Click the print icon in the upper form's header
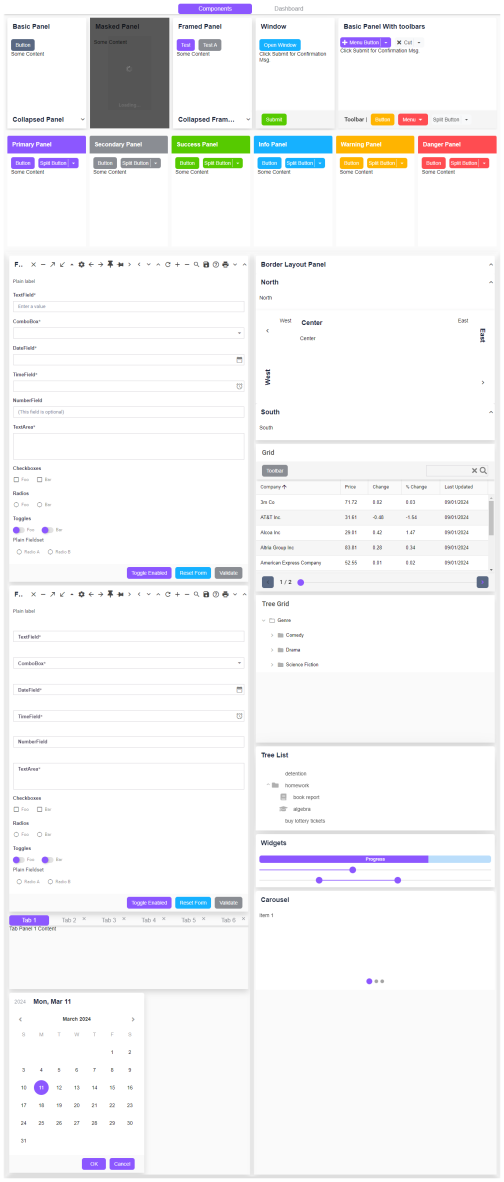Screen dimensions: 504x1182 point(225,265)
